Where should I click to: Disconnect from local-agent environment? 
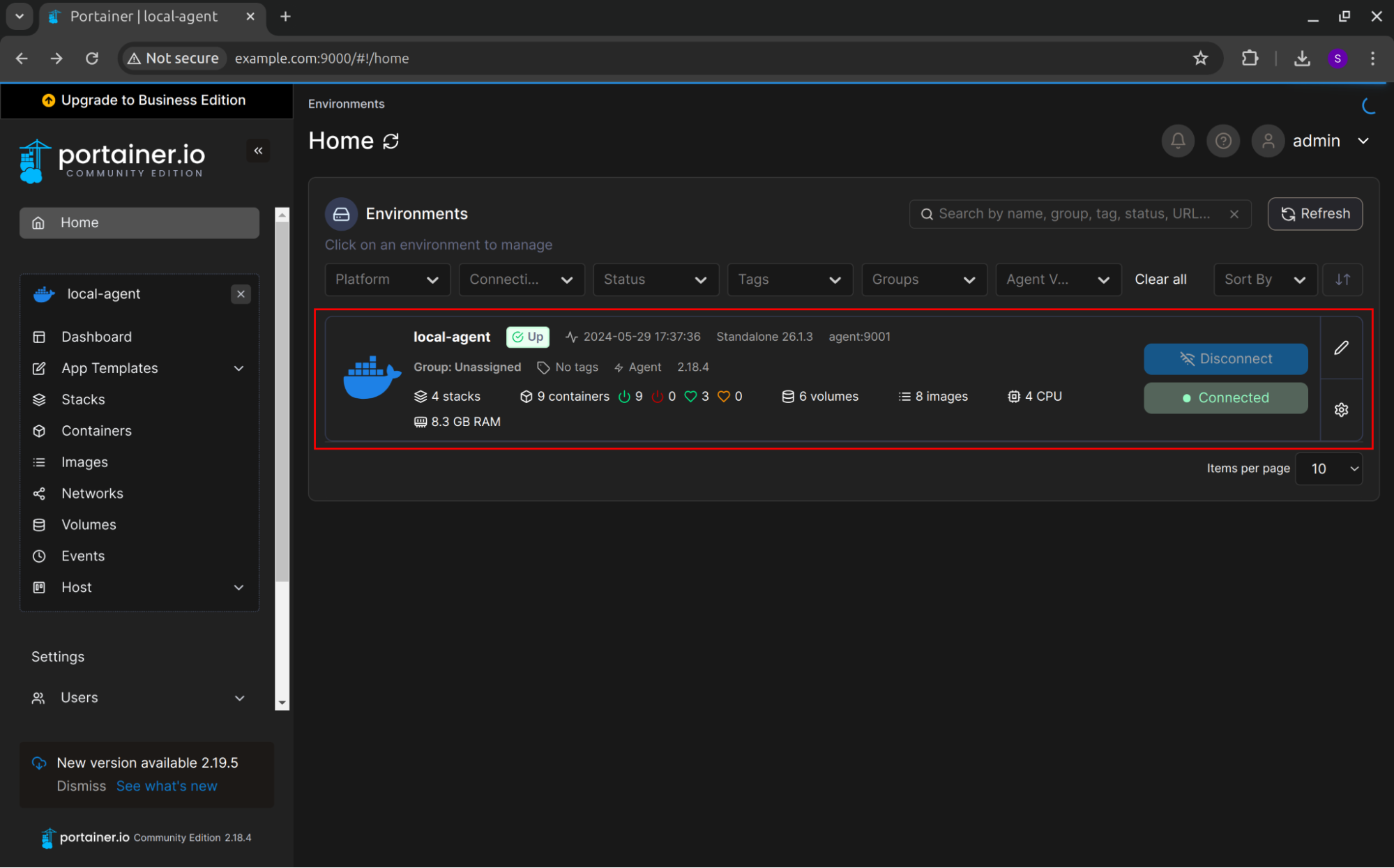click(1225, 359)
